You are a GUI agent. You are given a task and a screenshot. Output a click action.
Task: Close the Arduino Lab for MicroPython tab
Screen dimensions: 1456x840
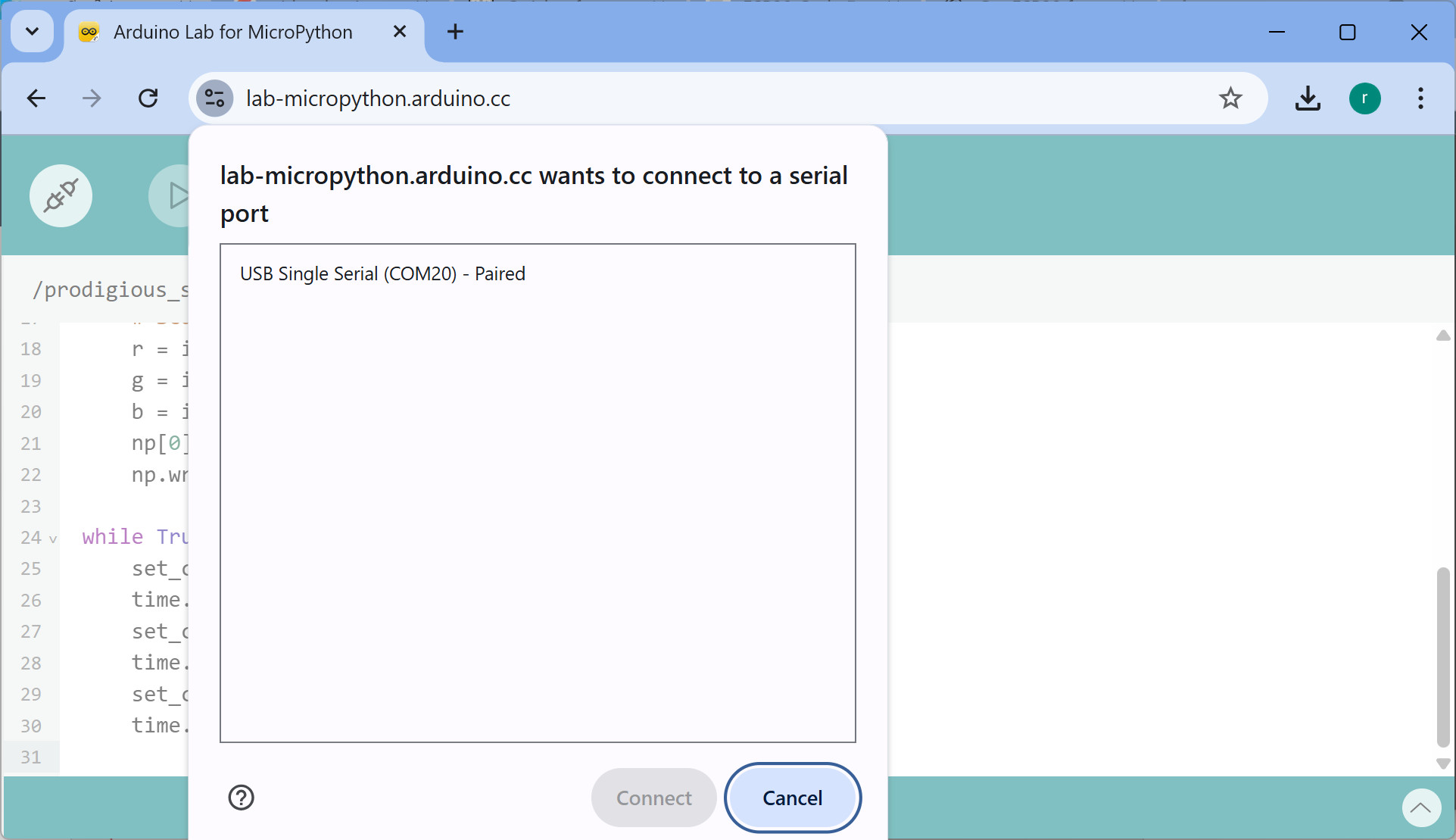tap(400, 32)
